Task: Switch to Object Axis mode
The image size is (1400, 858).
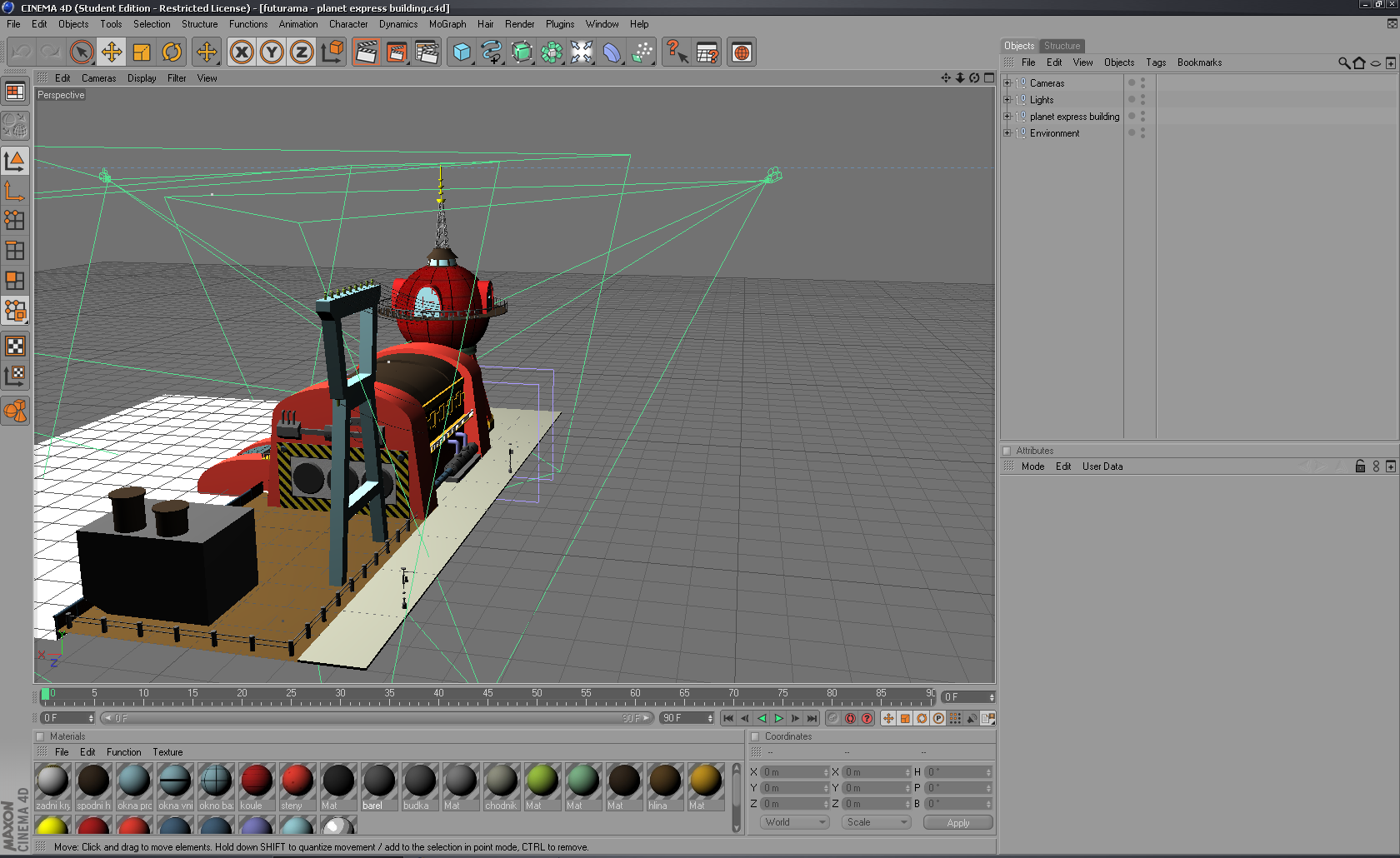Action: coord(15,192)
